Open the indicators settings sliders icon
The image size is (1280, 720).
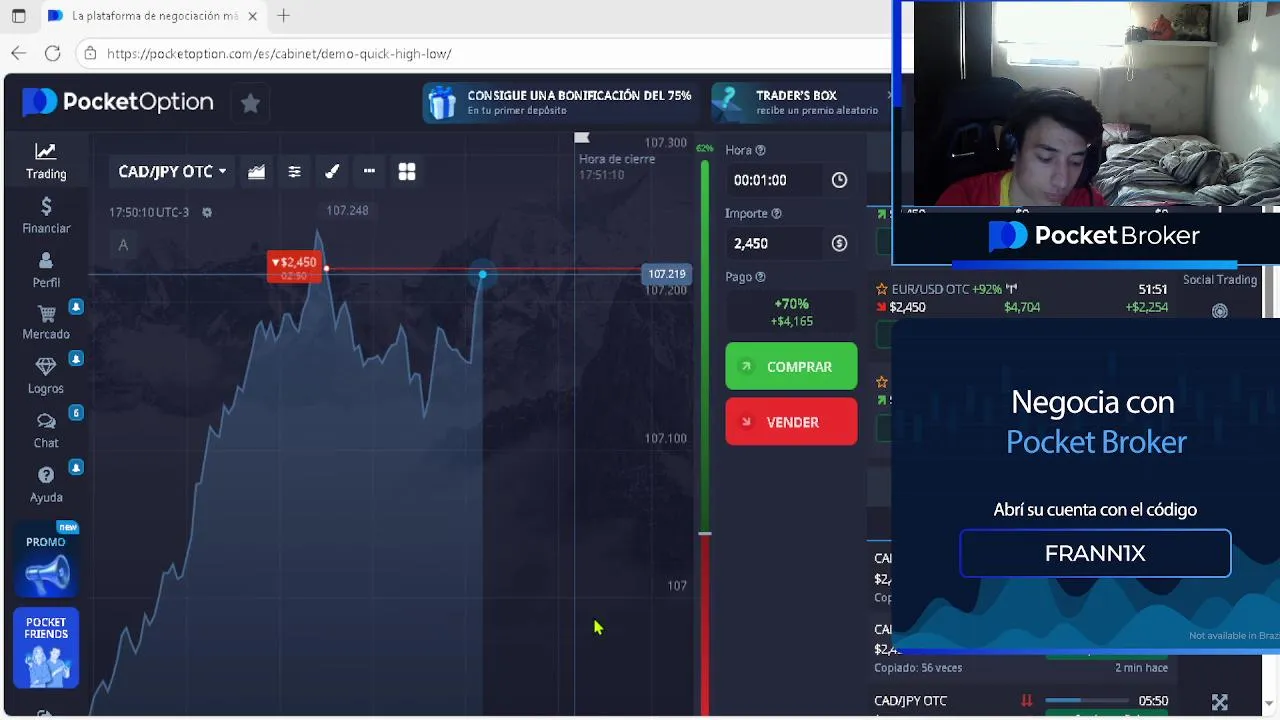(294, 172)
